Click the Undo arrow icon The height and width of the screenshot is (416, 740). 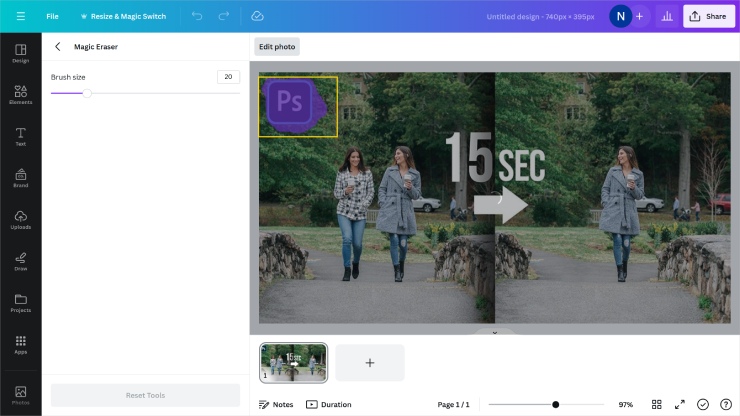tap(197, 17)
